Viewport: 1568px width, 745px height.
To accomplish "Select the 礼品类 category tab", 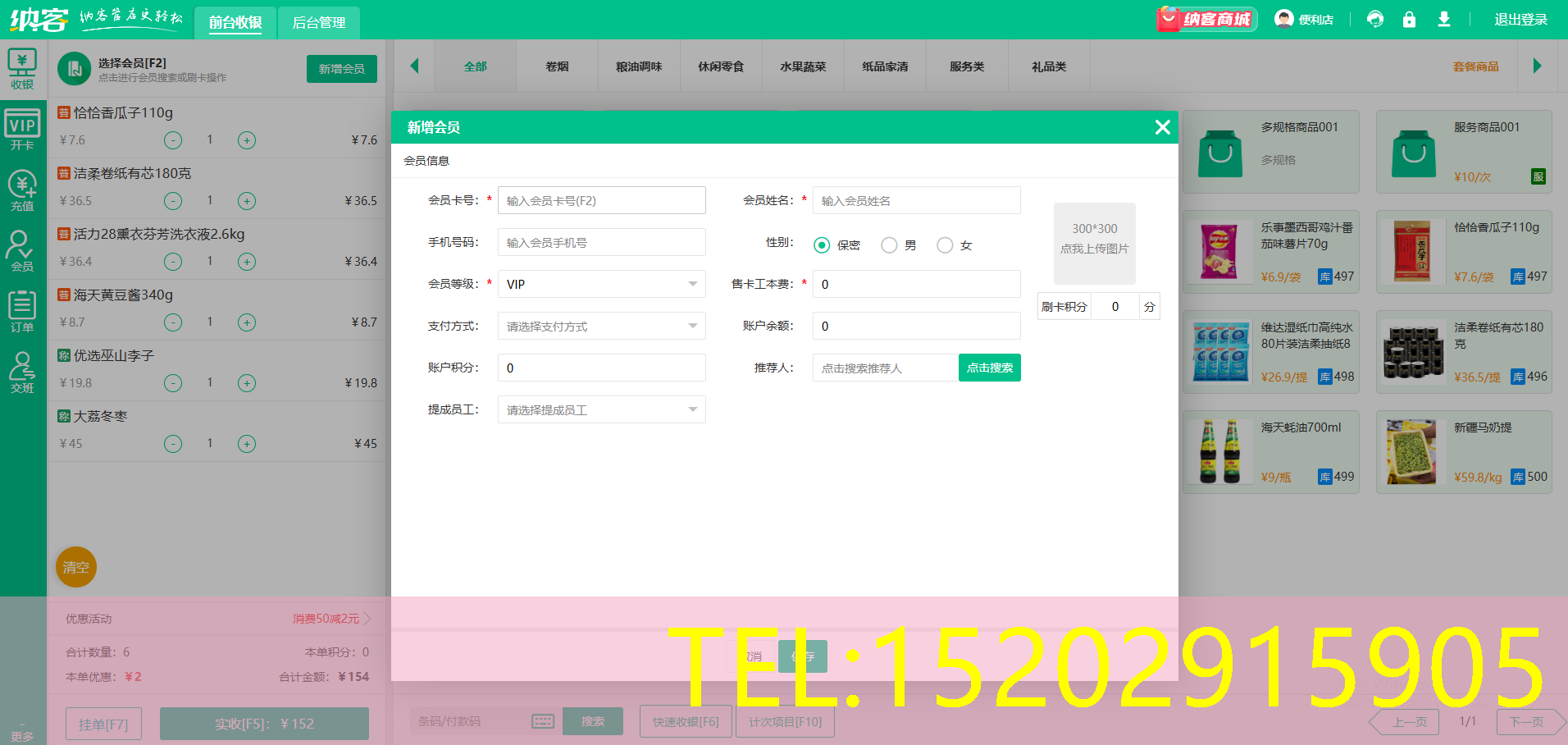I will (x=1050, y=66).
